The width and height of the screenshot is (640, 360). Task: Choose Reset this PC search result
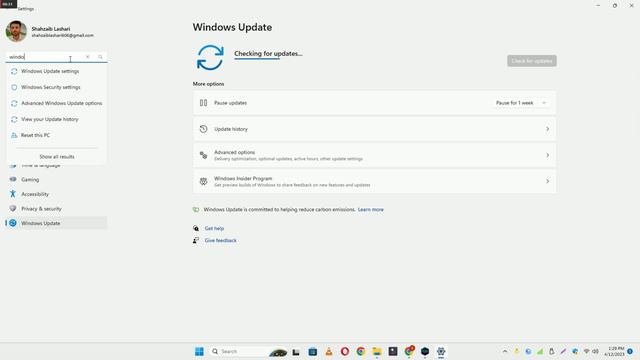coord(57,135)
